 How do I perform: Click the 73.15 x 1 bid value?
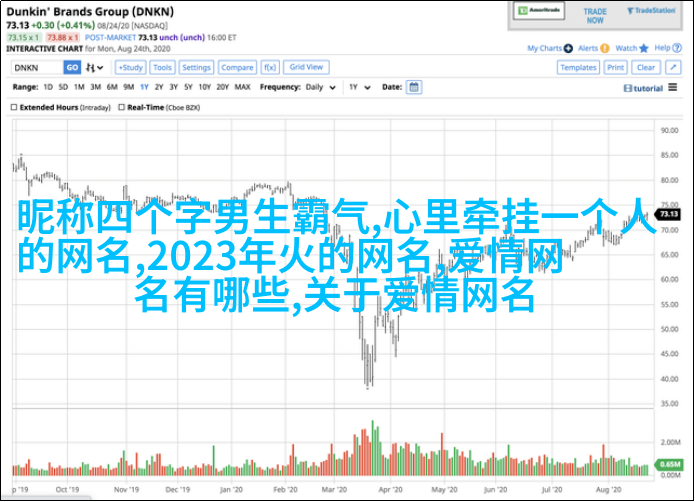(x=23, y=38)
